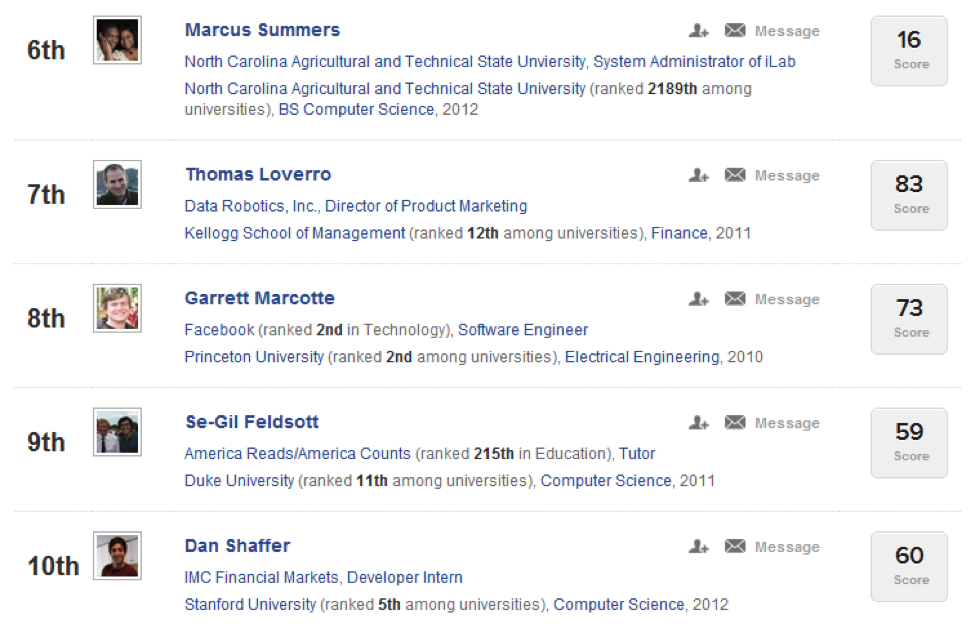Click add-contact icon for Dan Shaffer

coord(699,547)
